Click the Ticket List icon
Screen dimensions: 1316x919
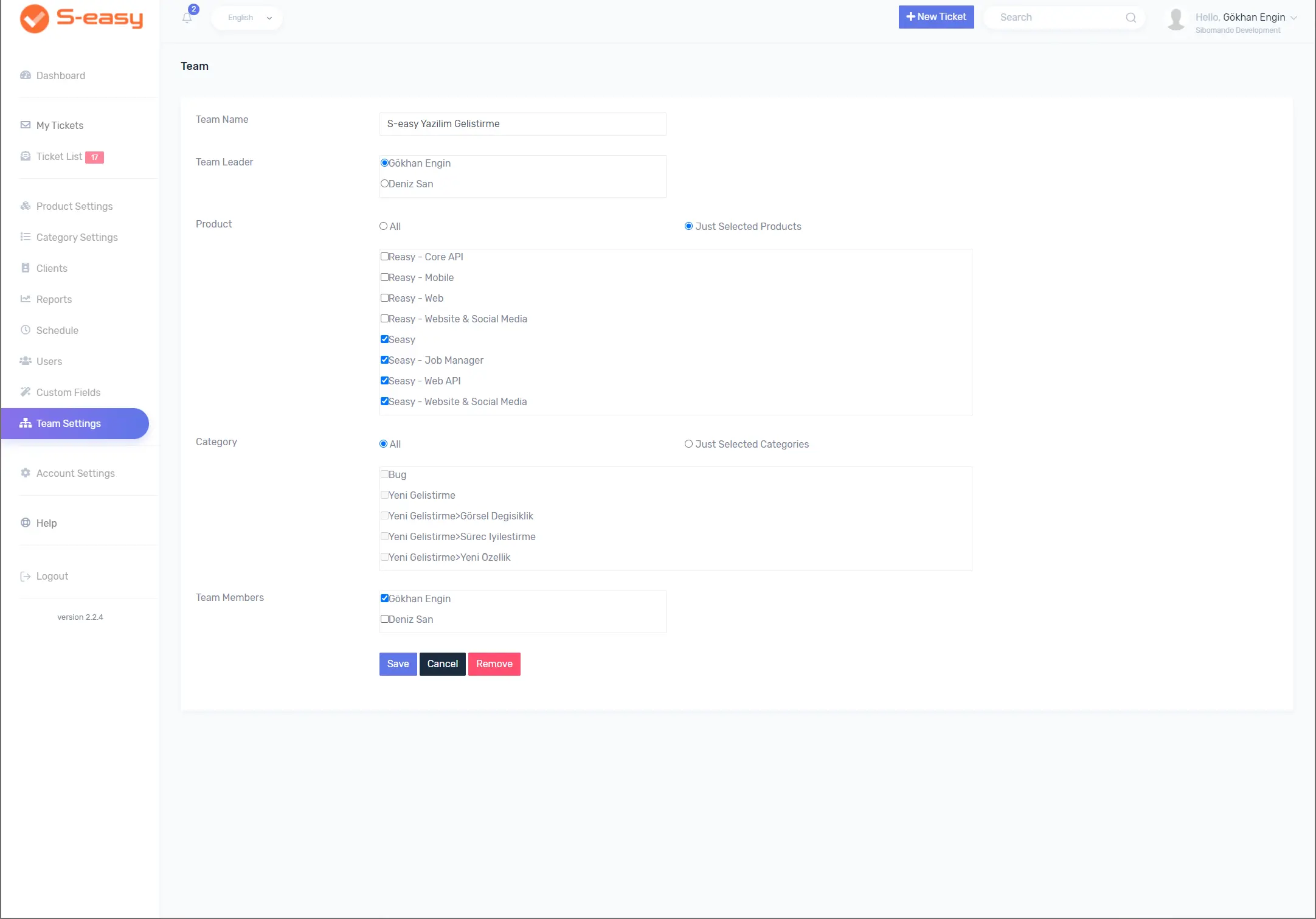26,156
